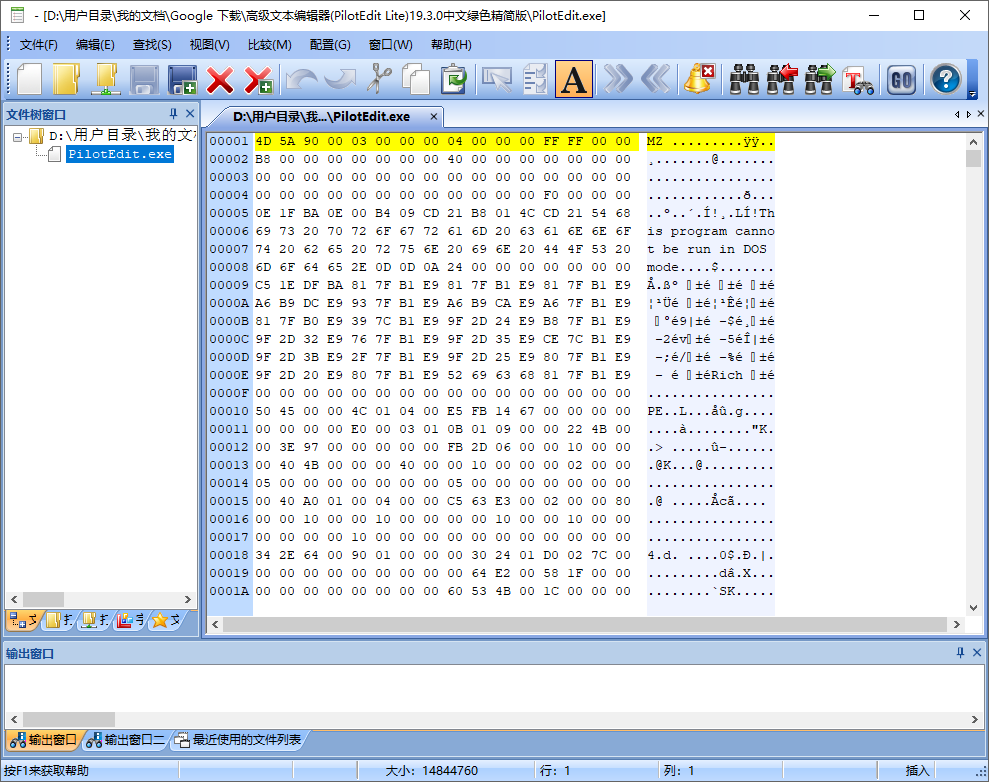The height and width of the screenshot is (782, 989).
Task: Close the current file with the red X icon
Action: point(219,79)
